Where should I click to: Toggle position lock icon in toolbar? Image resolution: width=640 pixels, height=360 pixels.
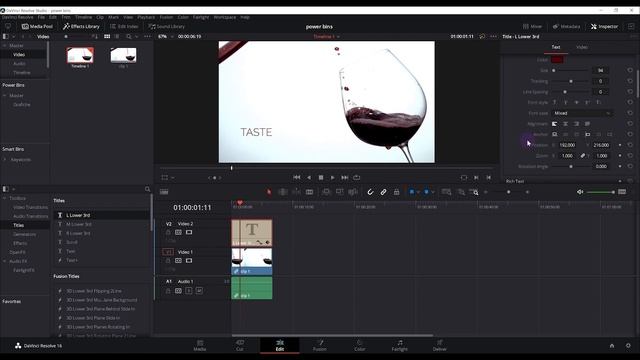tap(396, 192)
